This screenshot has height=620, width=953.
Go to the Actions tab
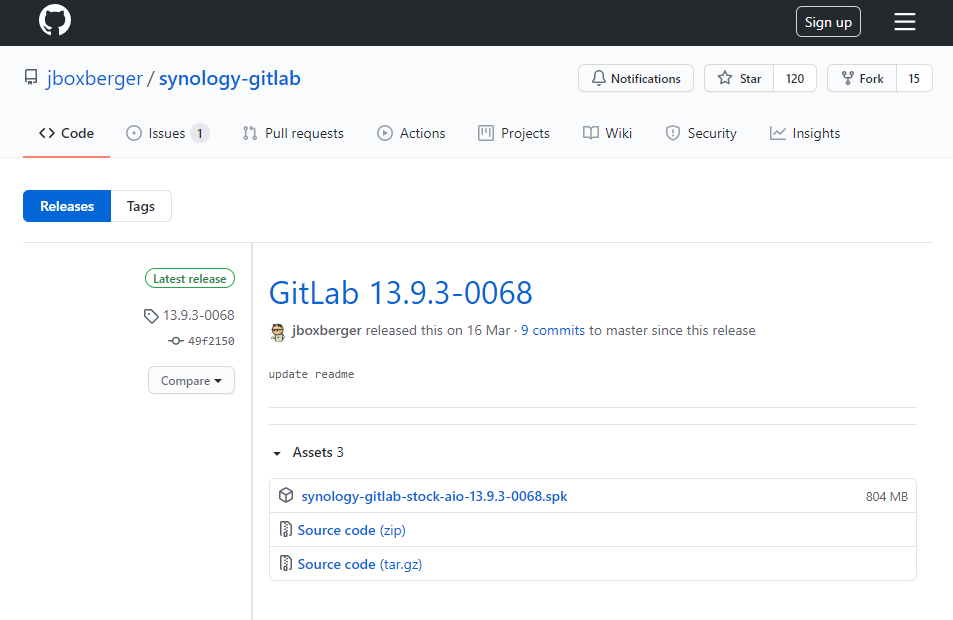(411, 133)
